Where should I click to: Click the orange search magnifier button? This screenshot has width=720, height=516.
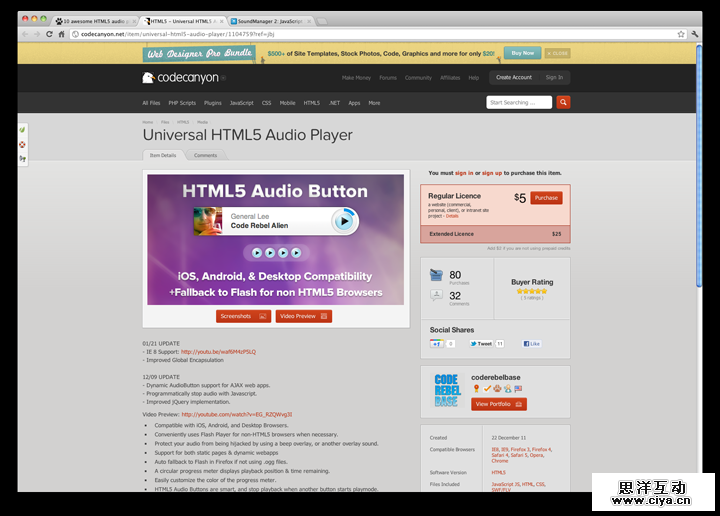tap(563, 102)
